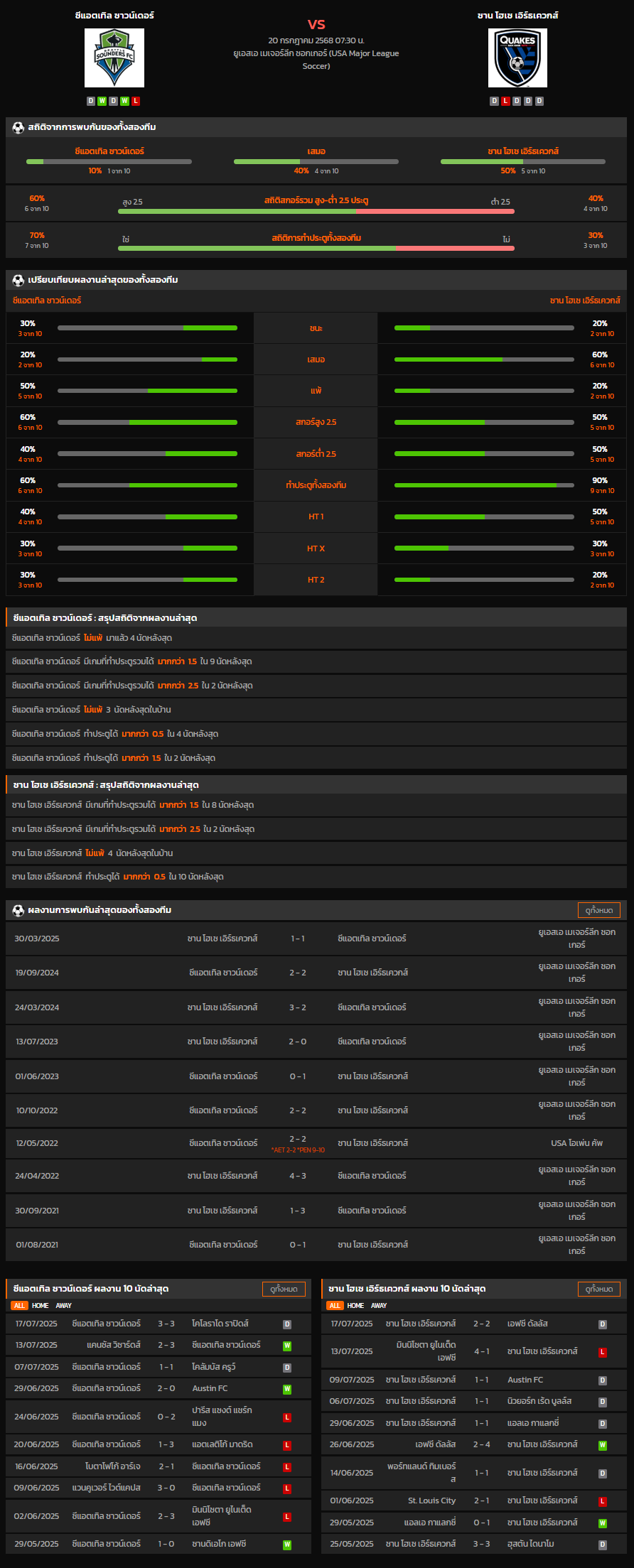The height and width of the screenshot is (1568, 634).
Task: Click the HT 2 comparison row label
Action: (316, 580)
